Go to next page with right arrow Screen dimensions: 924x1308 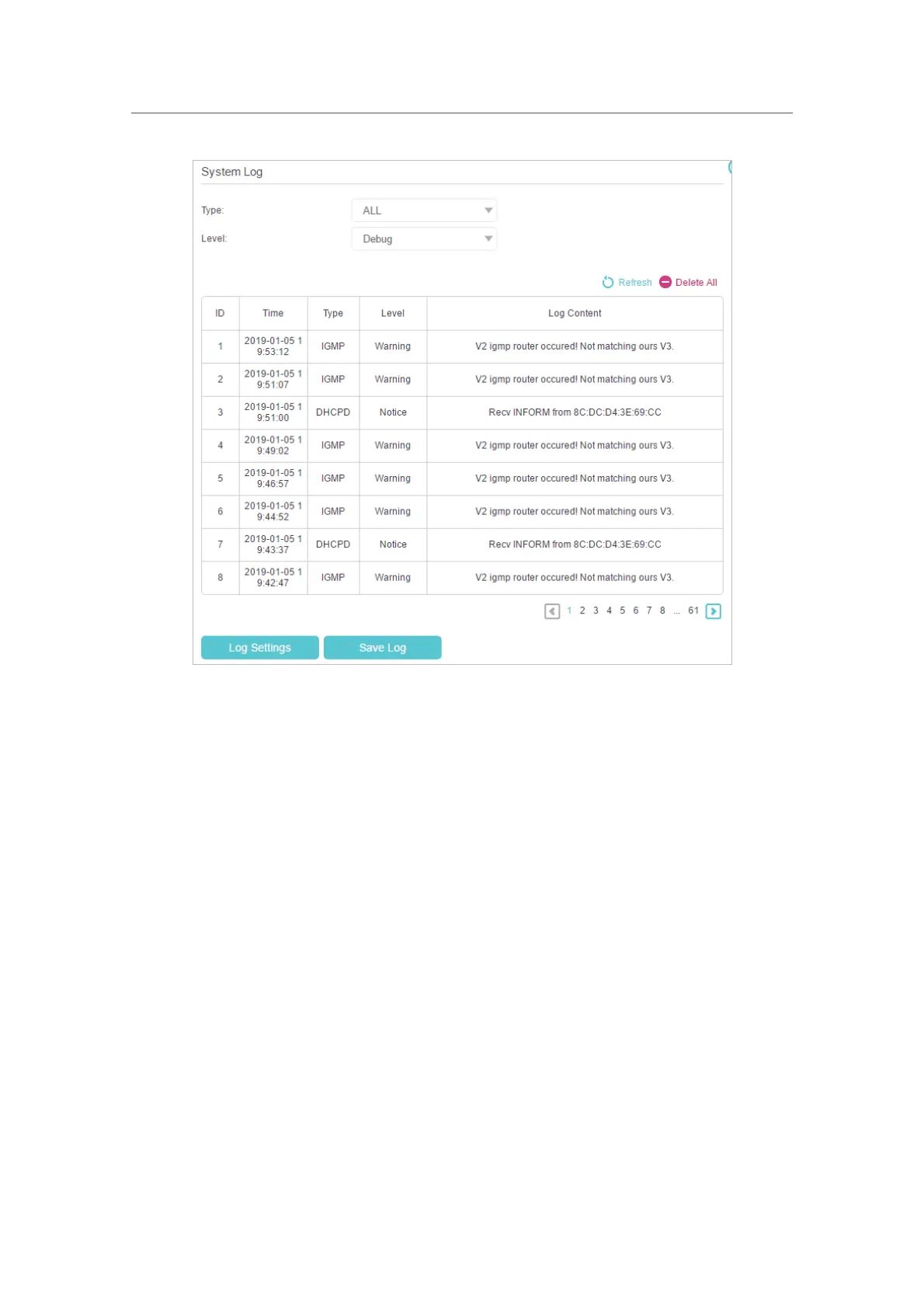714,611
